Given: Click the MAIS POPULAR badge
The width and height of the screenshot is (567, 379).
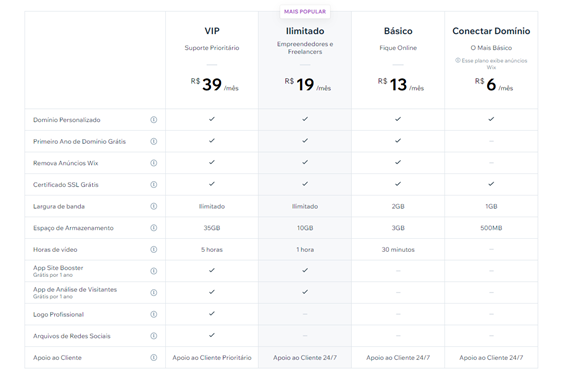Looking at the screenshot, I should [x=305, y=12].
